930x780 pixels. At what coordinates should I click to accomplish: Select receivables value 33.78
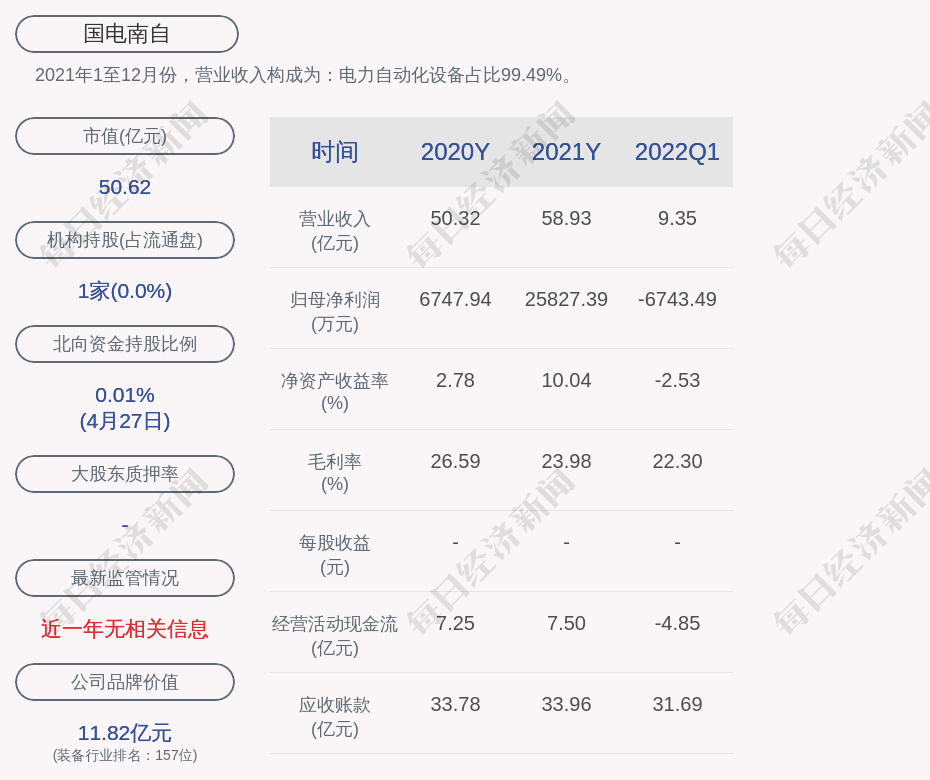(x=455, y=705)
